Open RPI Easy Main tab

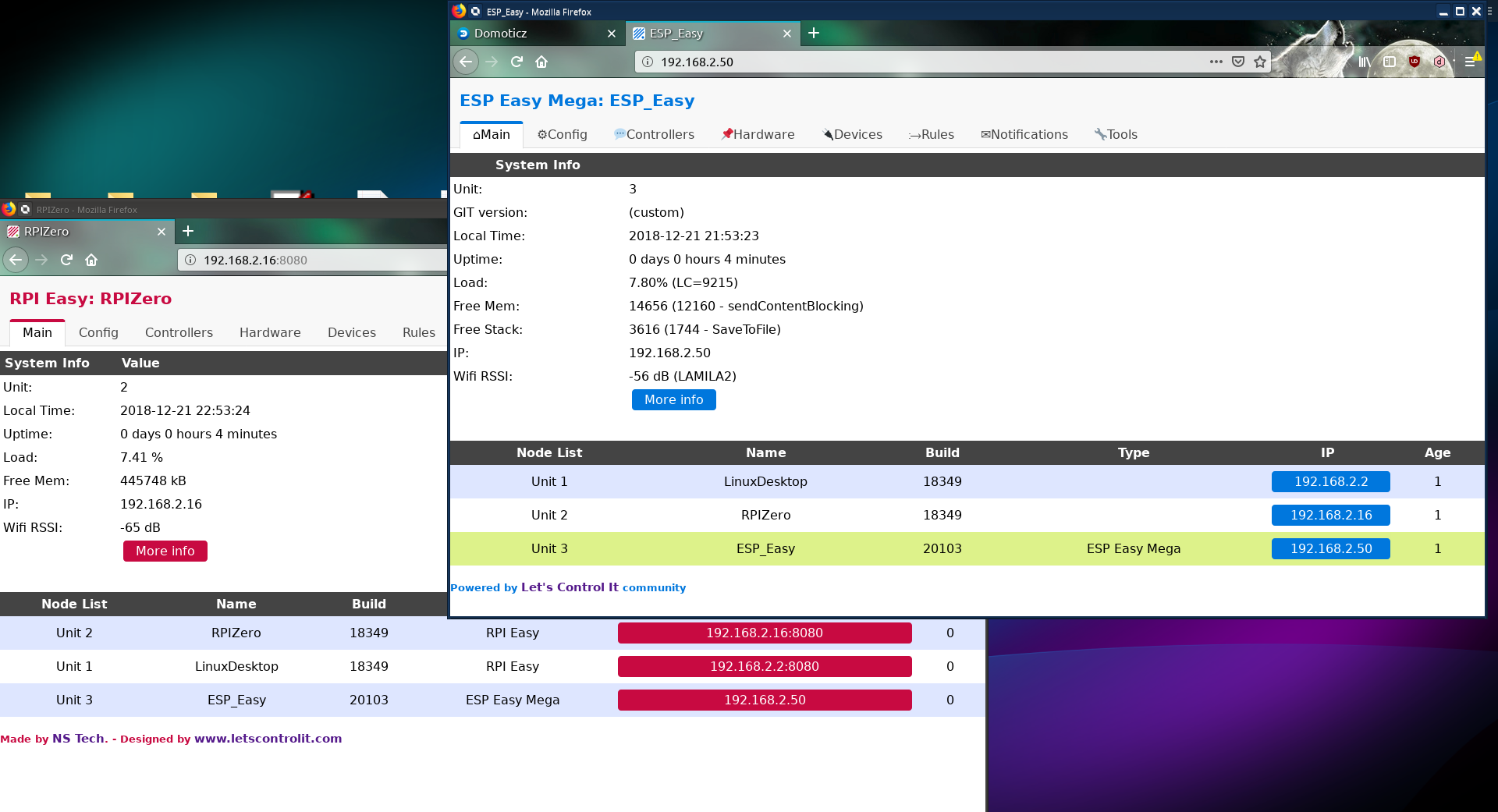point(37,332)
